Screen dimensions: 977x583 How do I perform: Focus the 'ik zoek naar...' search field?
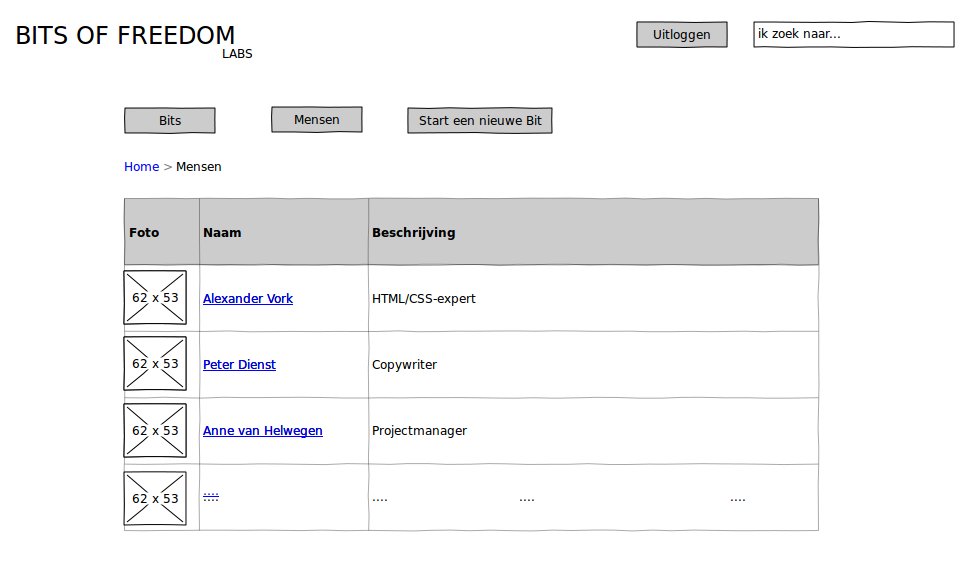coord(854,34)
